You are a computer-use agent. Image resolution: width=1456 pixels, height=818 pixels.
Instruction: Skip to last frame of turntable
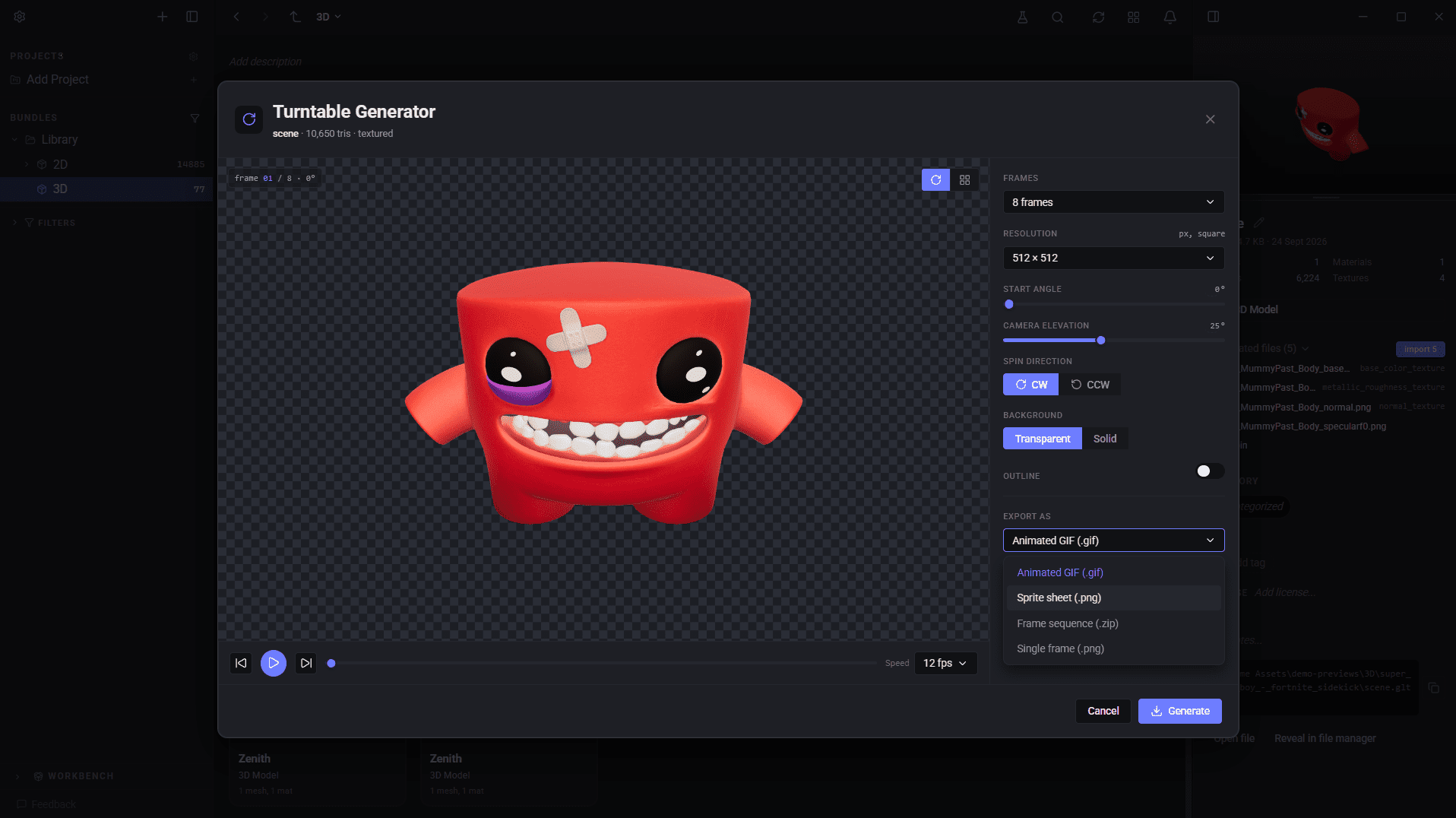coord(305,663)
